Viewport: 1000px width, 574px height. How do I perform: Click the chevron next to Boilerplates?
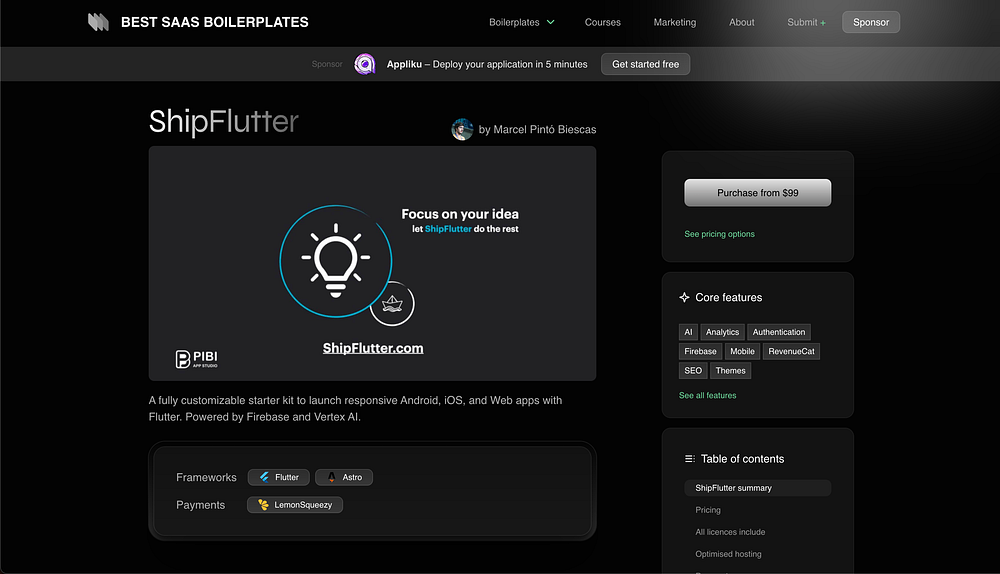pyautogui.click(x=550, y=22)
